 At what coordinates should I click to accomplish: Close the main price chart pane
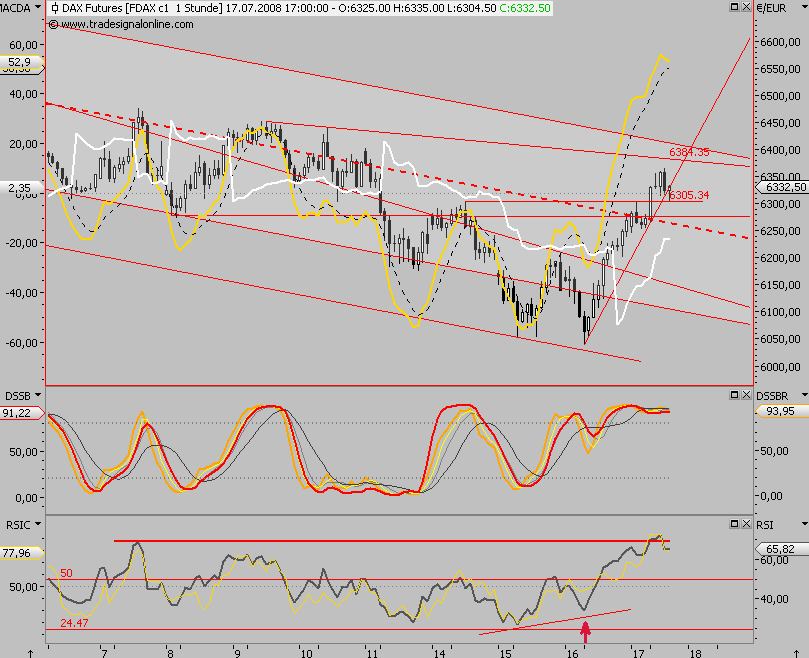pos(746,7)
